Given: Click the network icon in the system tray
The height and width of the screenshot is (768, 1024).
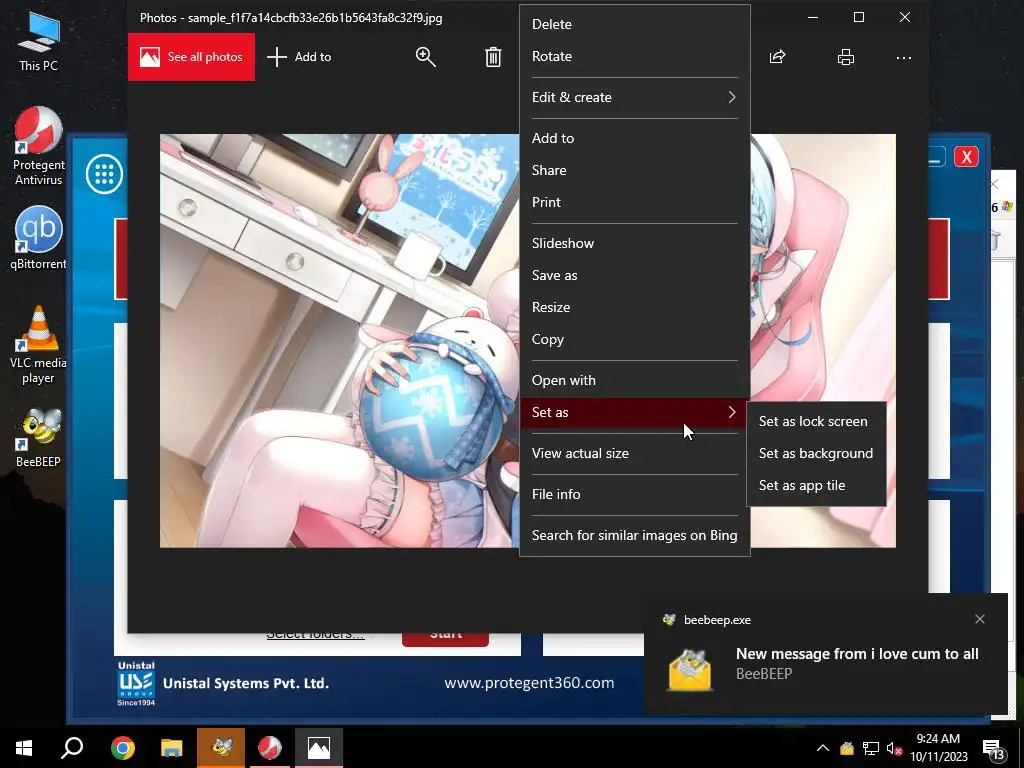Looking at the screenshot, I should (x=871, y=748).
